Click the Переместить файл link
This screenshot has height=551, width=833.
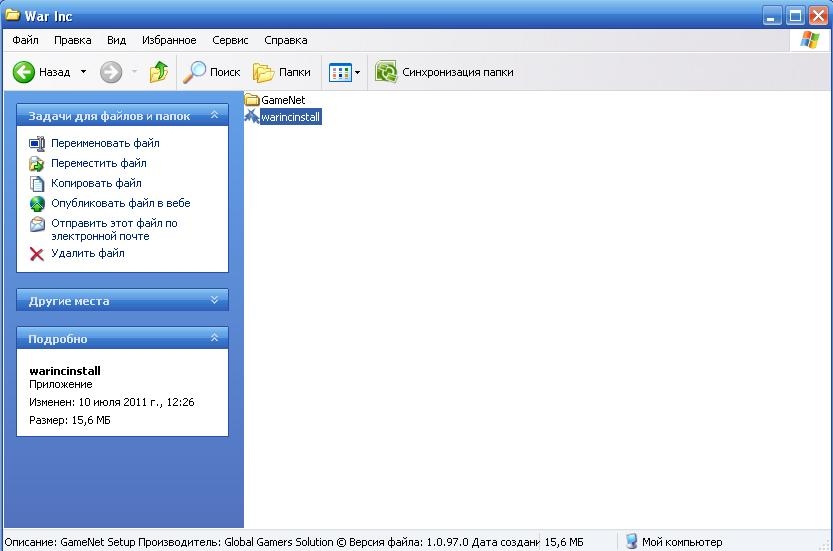click(99, 163)
